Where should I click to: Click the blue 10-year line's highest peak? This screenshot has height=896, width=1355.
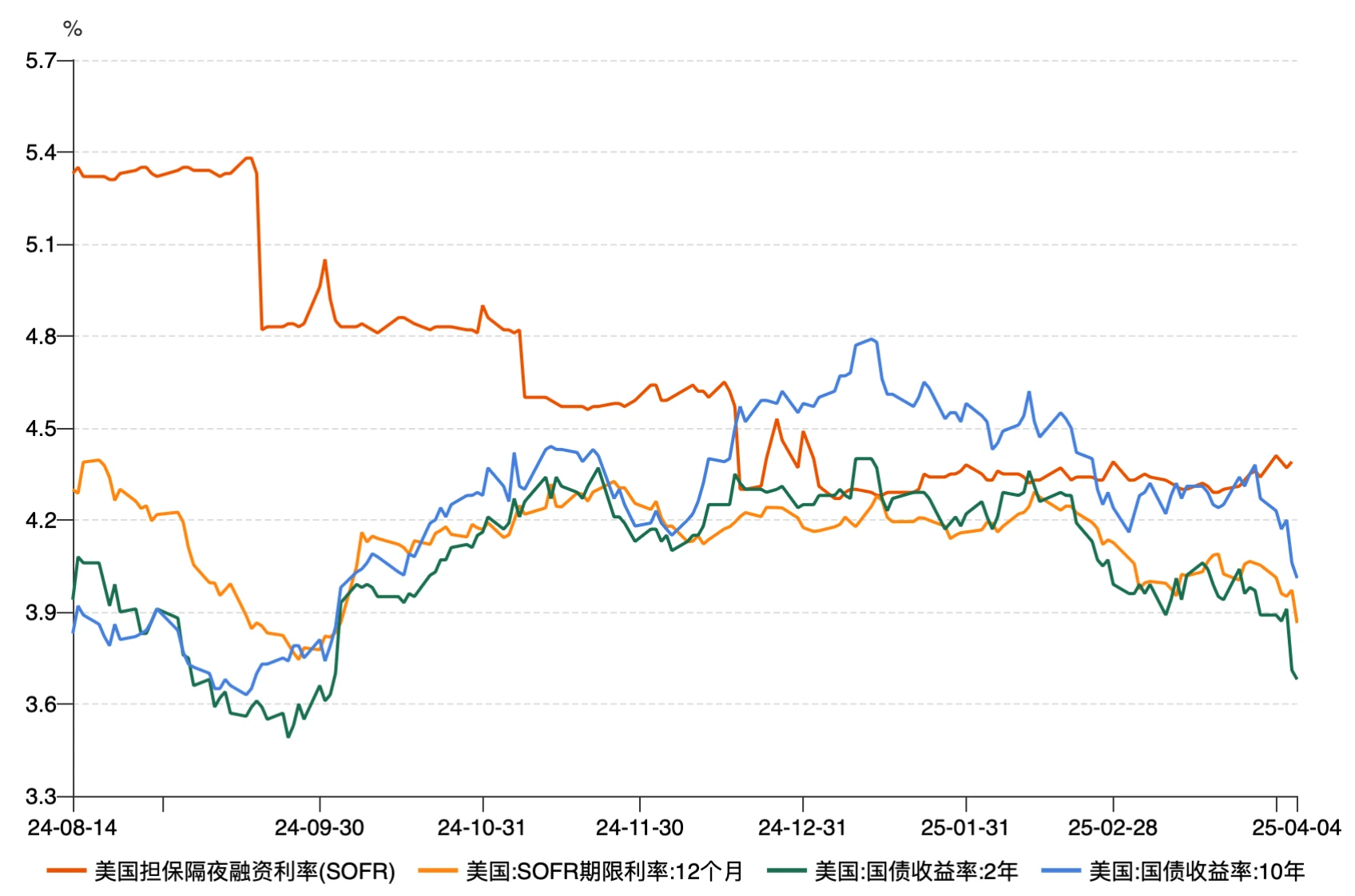(872, 339)
